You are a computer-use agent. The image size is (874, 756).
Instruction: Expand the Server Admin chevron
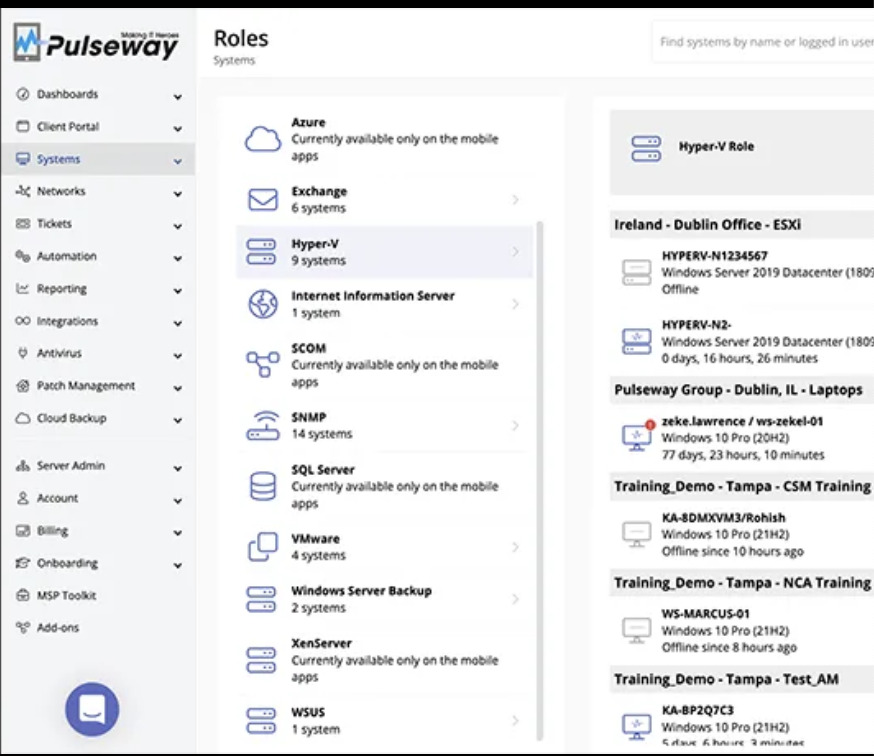[x=177, y=468]
